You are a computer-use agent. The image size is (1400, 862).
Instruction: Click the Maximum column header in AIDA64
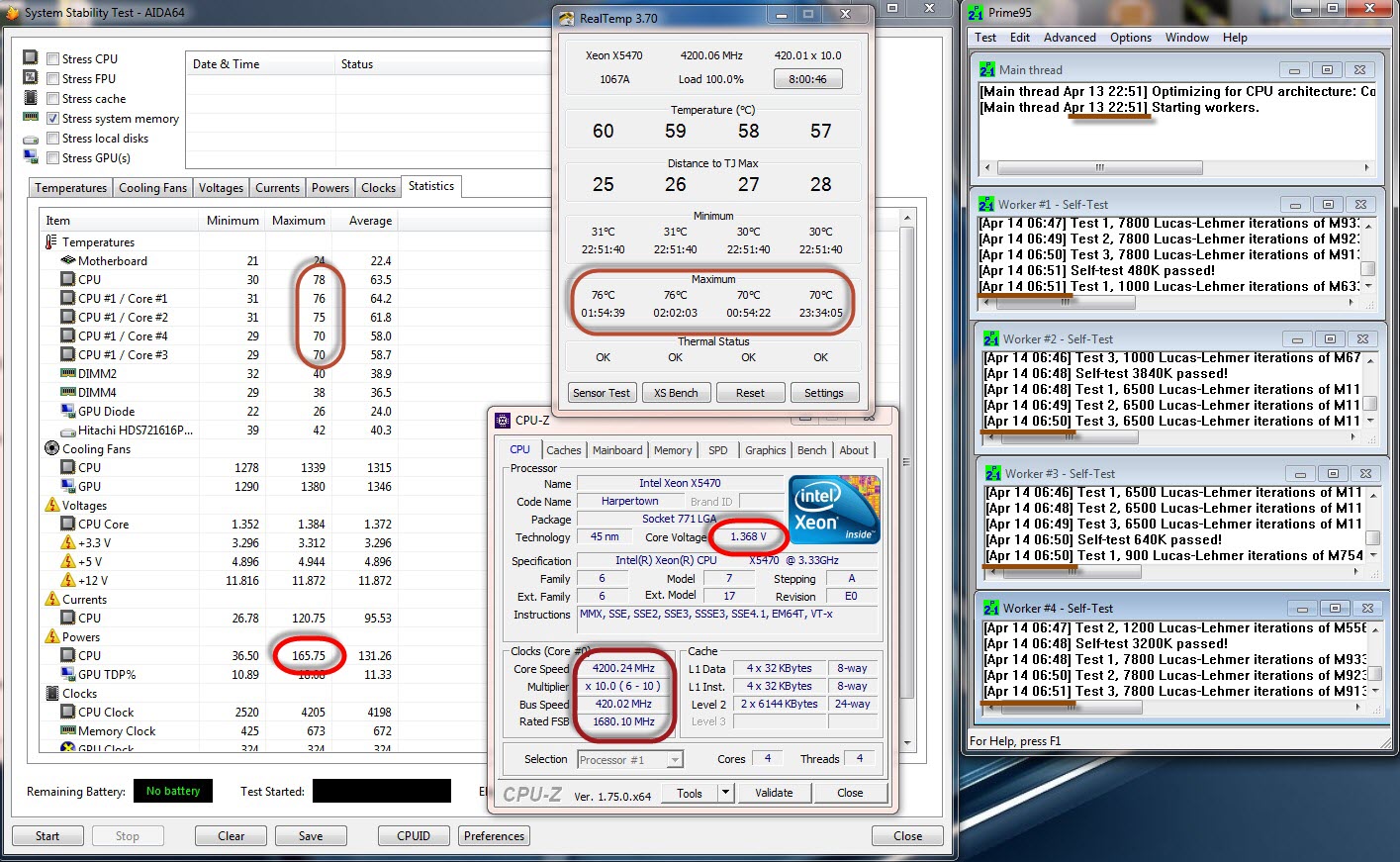(x=299, y=221)
